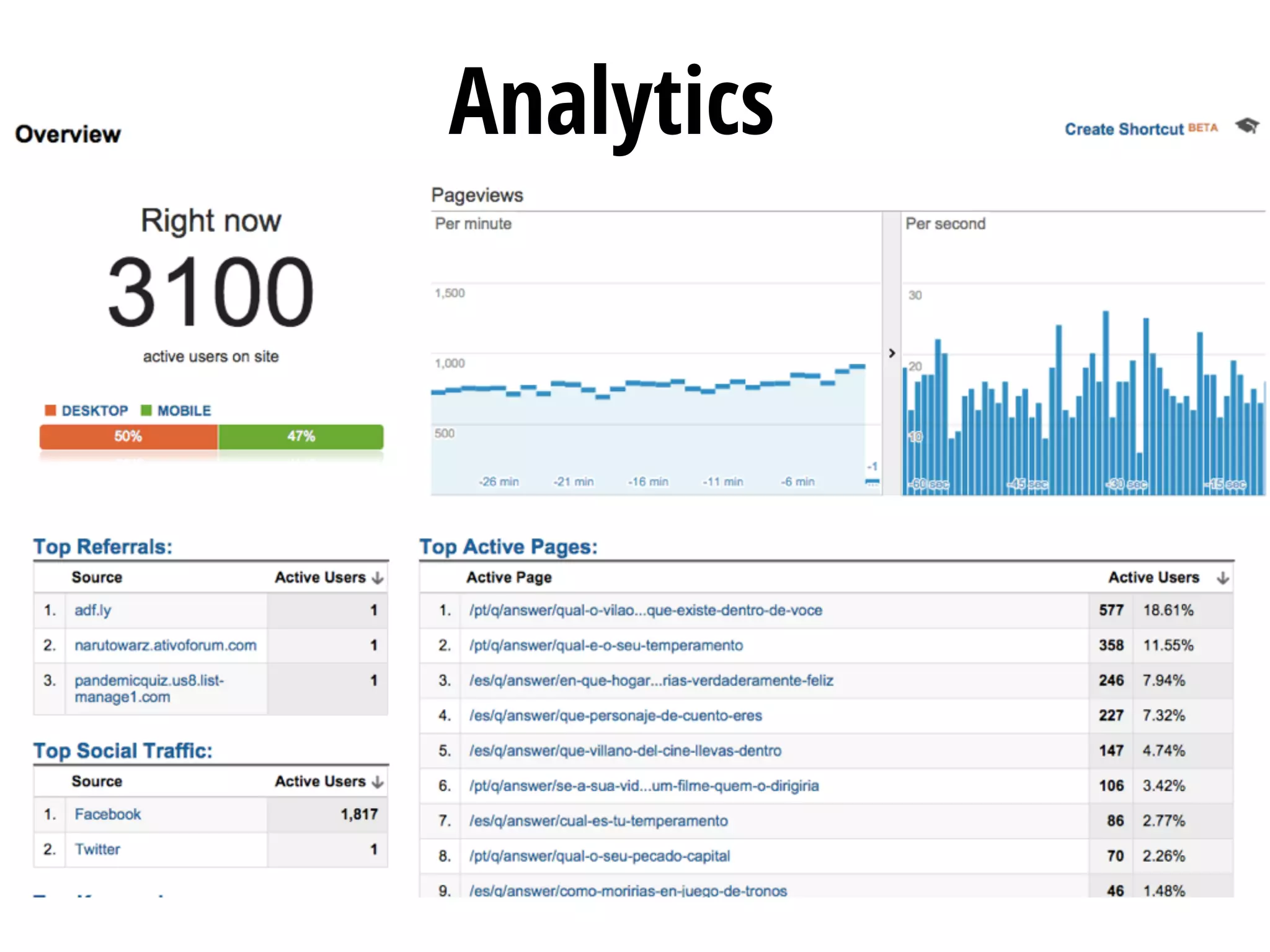Click the Top Active Pages heading

[x=508, y=547]
